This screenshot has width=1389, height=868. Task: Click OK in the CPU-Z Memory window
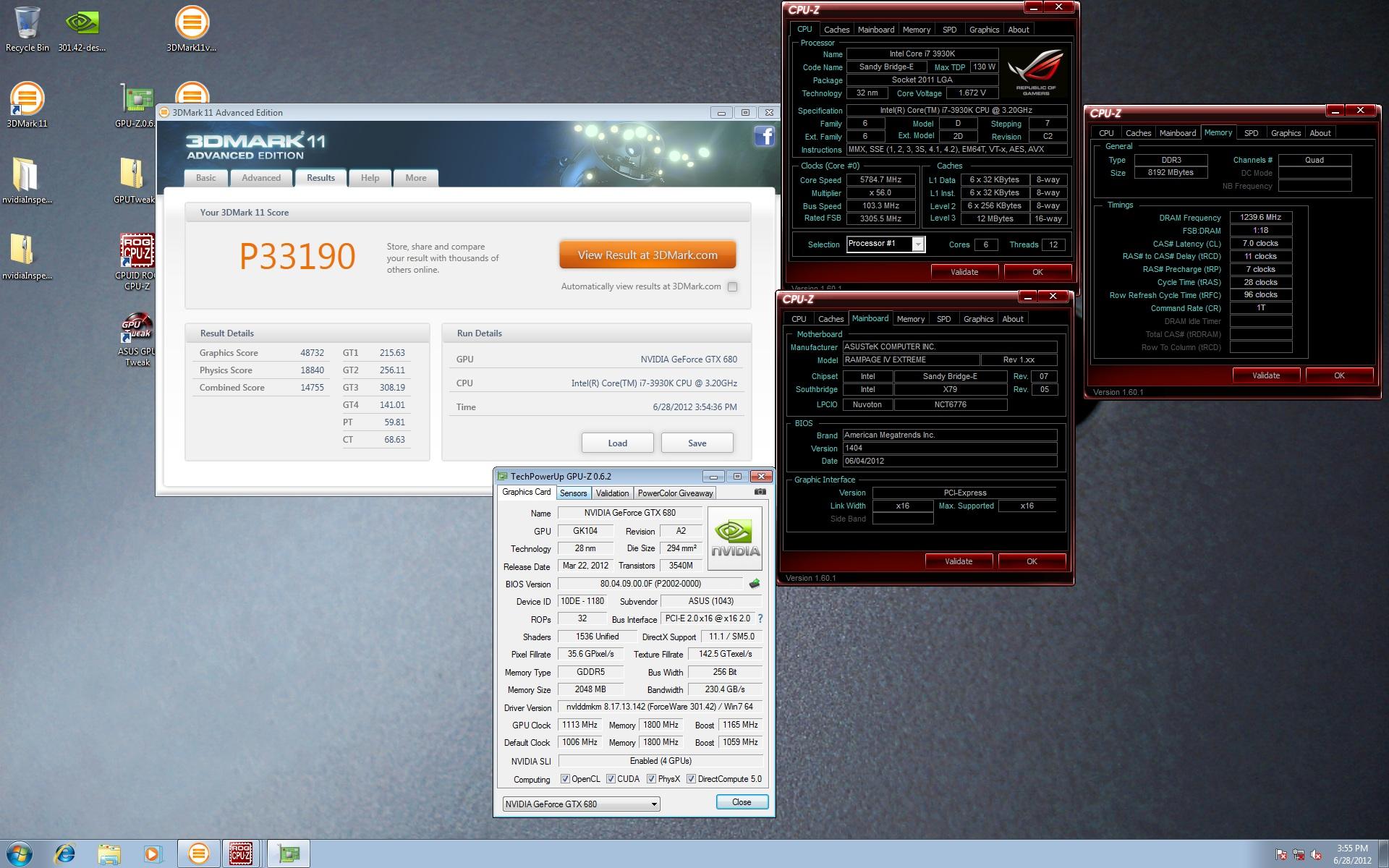[x=1339, y=375]
